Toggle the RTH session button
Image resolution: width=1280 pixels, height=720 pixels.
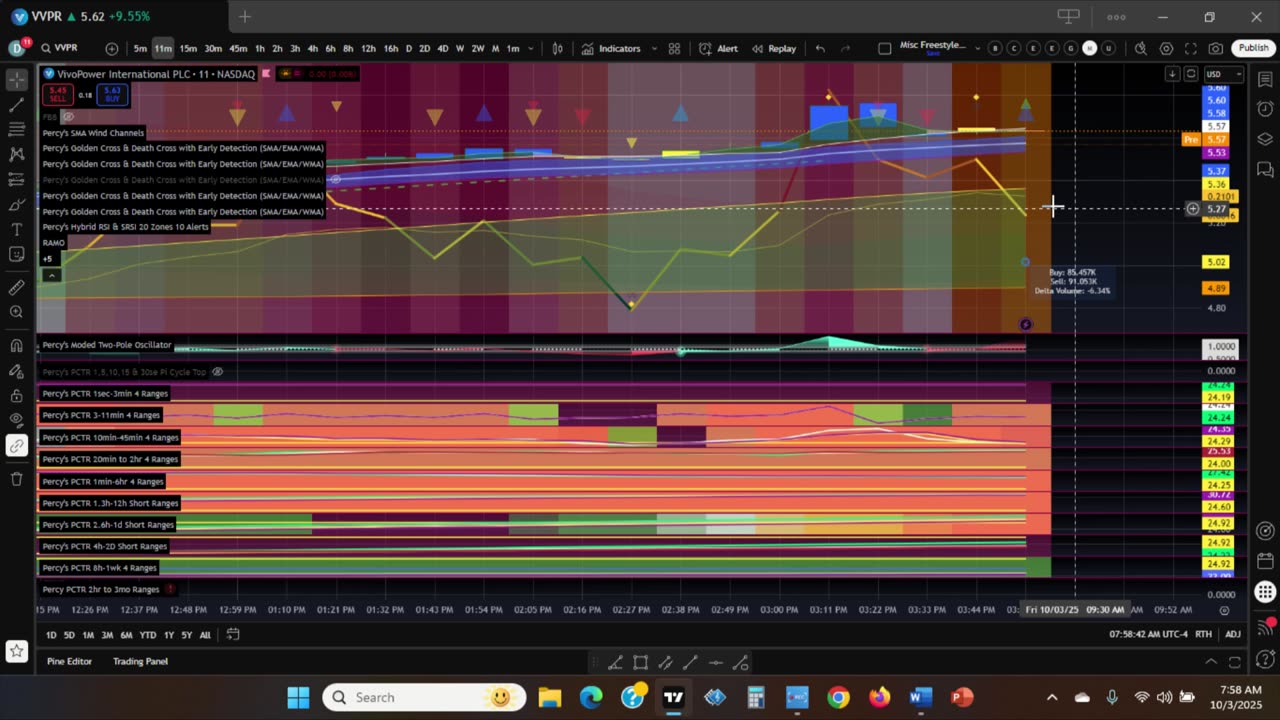click(1204, 634)
